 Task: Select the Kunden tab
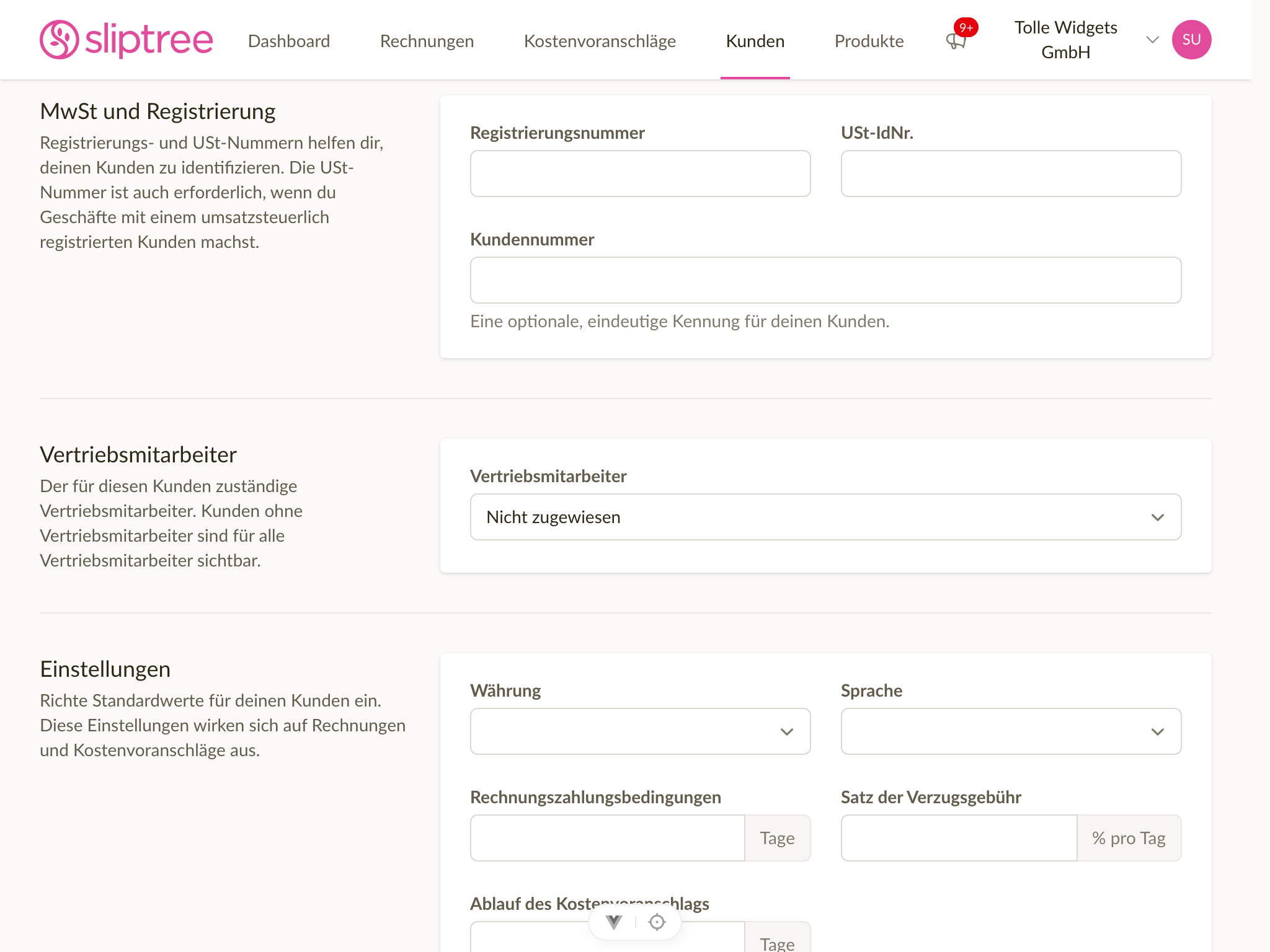pos(755,41)
